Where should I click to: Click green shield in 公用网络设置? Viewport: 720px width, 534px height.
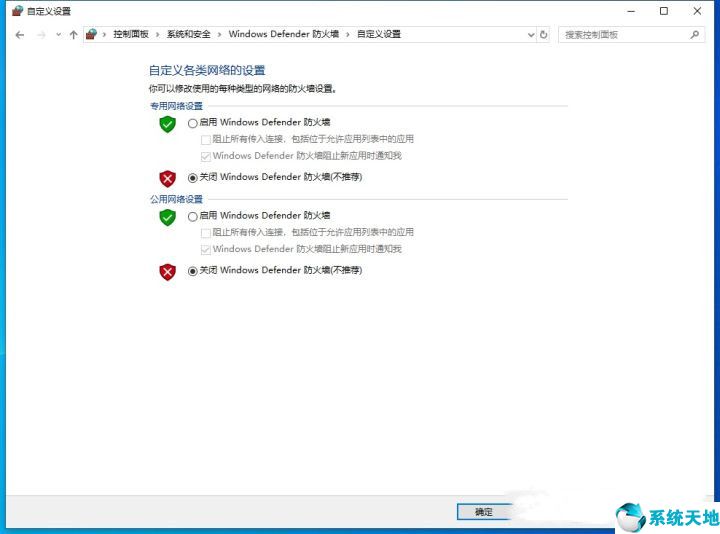(x=168, y=217)
